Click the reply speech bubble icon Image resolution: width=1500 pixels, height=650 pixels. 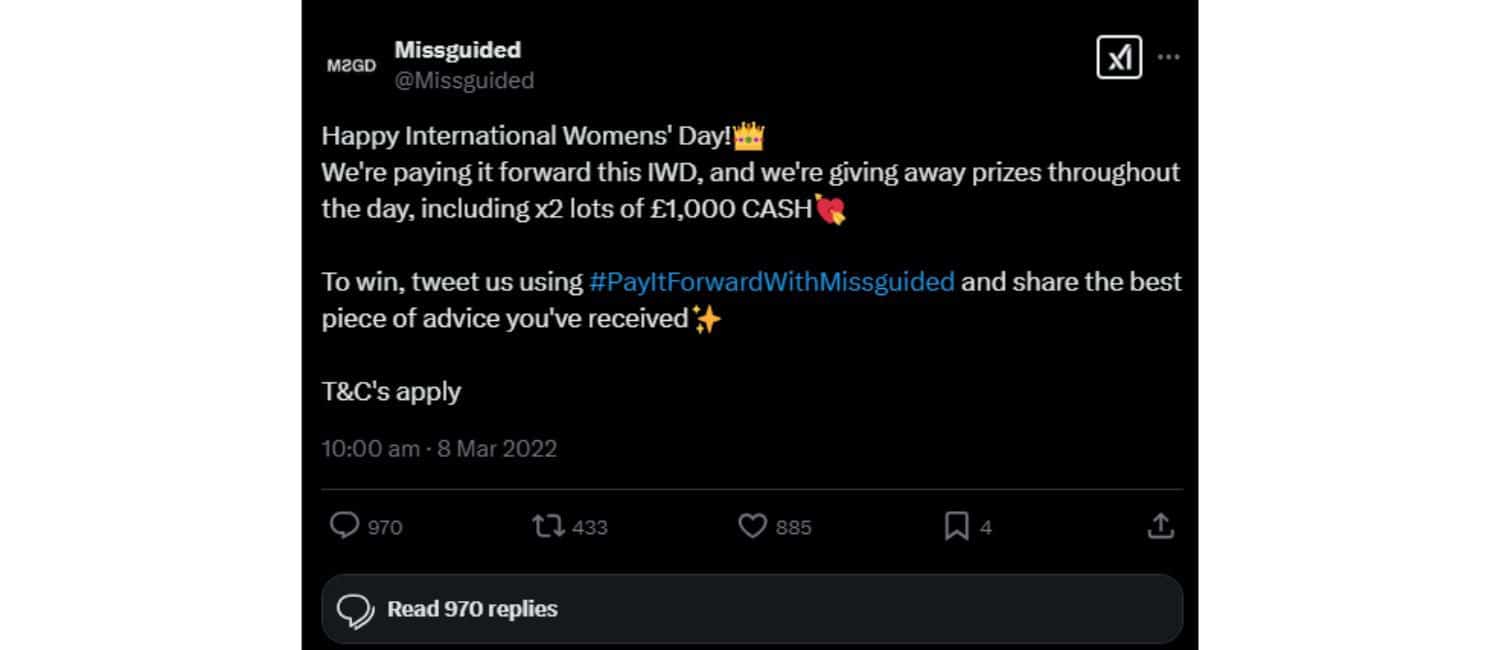[x=344, y=526]
